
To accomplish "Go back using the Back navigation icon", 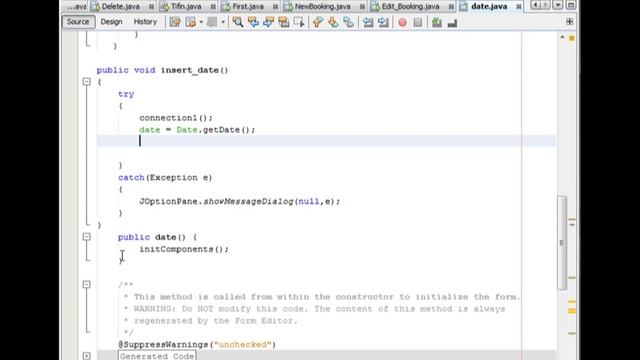I will point(191,22).
